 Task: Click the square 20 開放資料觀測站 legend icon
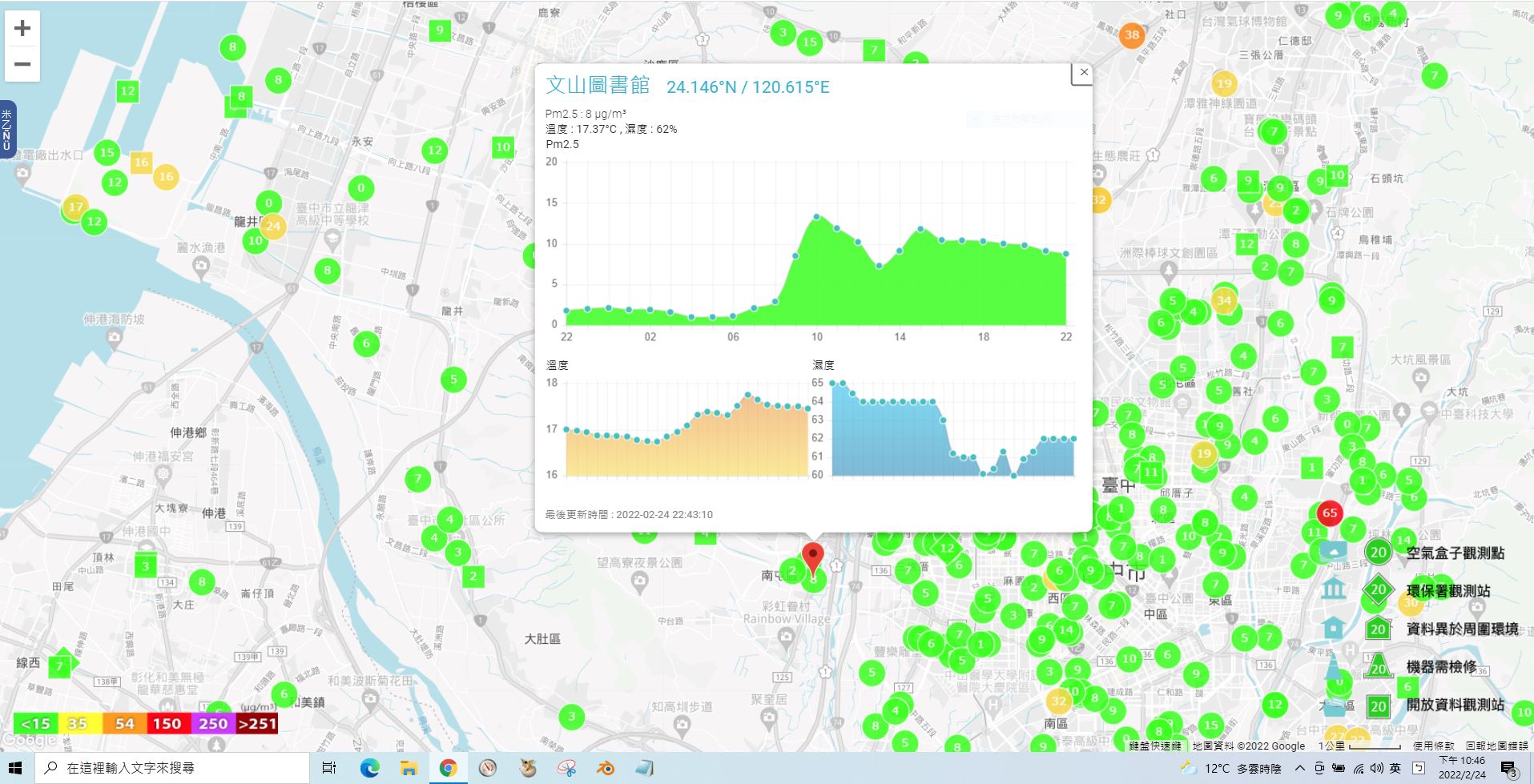click(x=1378, y=706)
